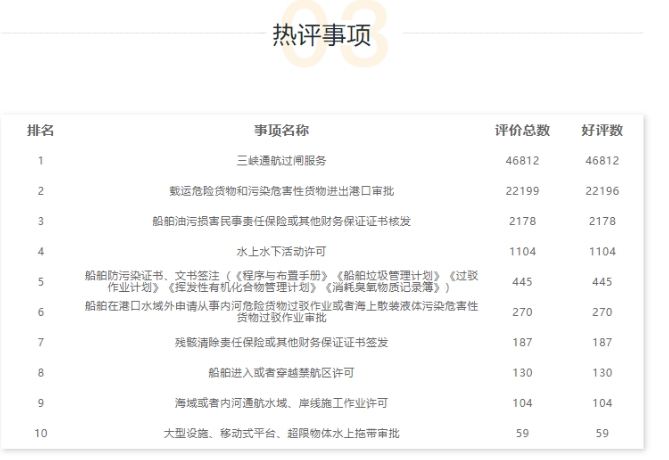Open 大型设施、移动式平台、超限物体水上拖带审批 item
669x460 pixels.
281,433
